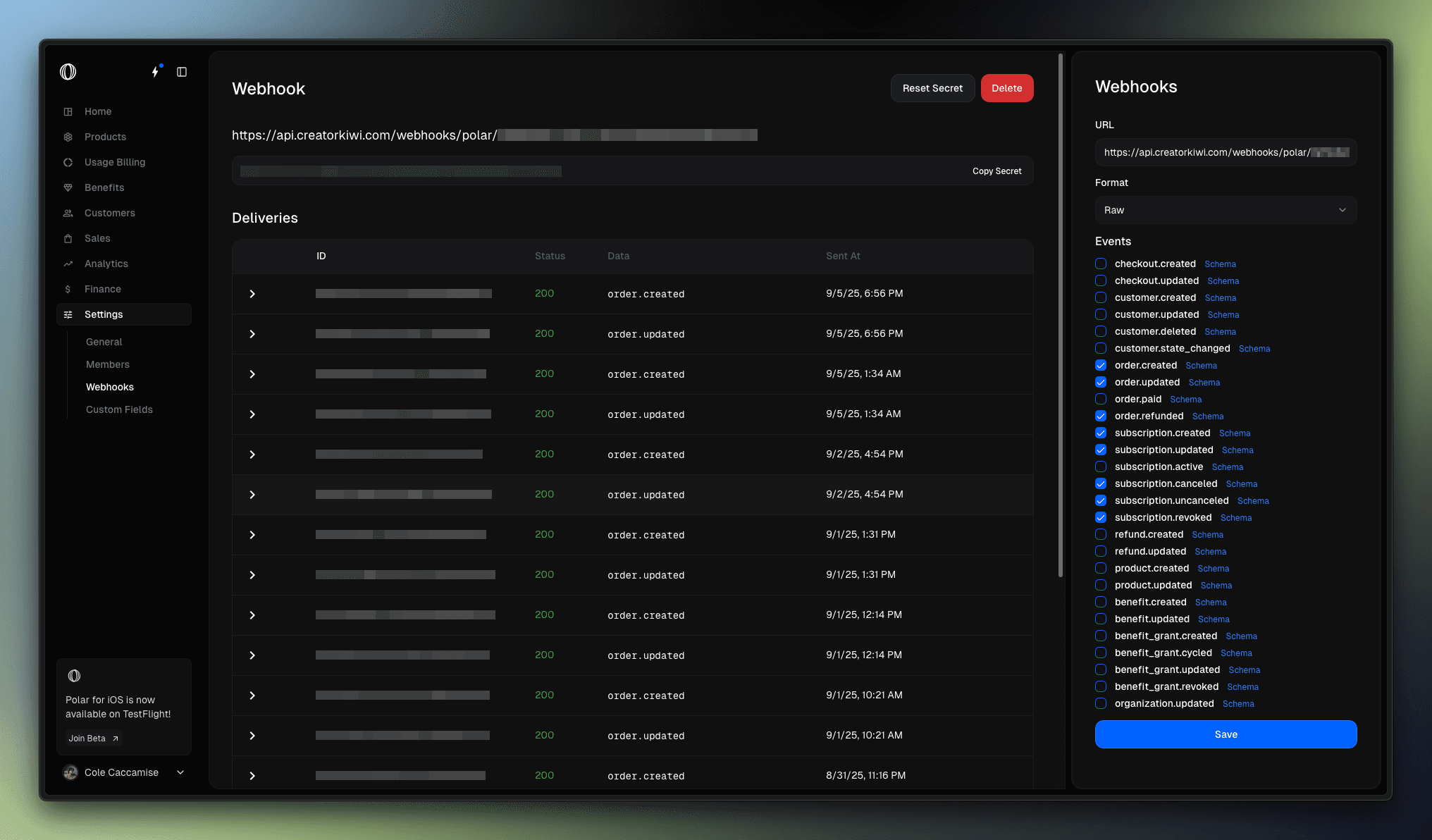
Task: Click the Customers people icon
Action: tap(68, 213)
